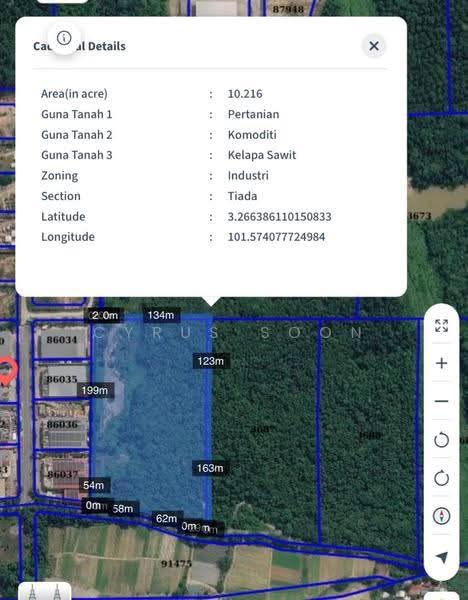Click the Guna Tanah 2 value Komoditi
This screenshot has height=600, width=468.
pyautogui.click(x=252, y=135)
